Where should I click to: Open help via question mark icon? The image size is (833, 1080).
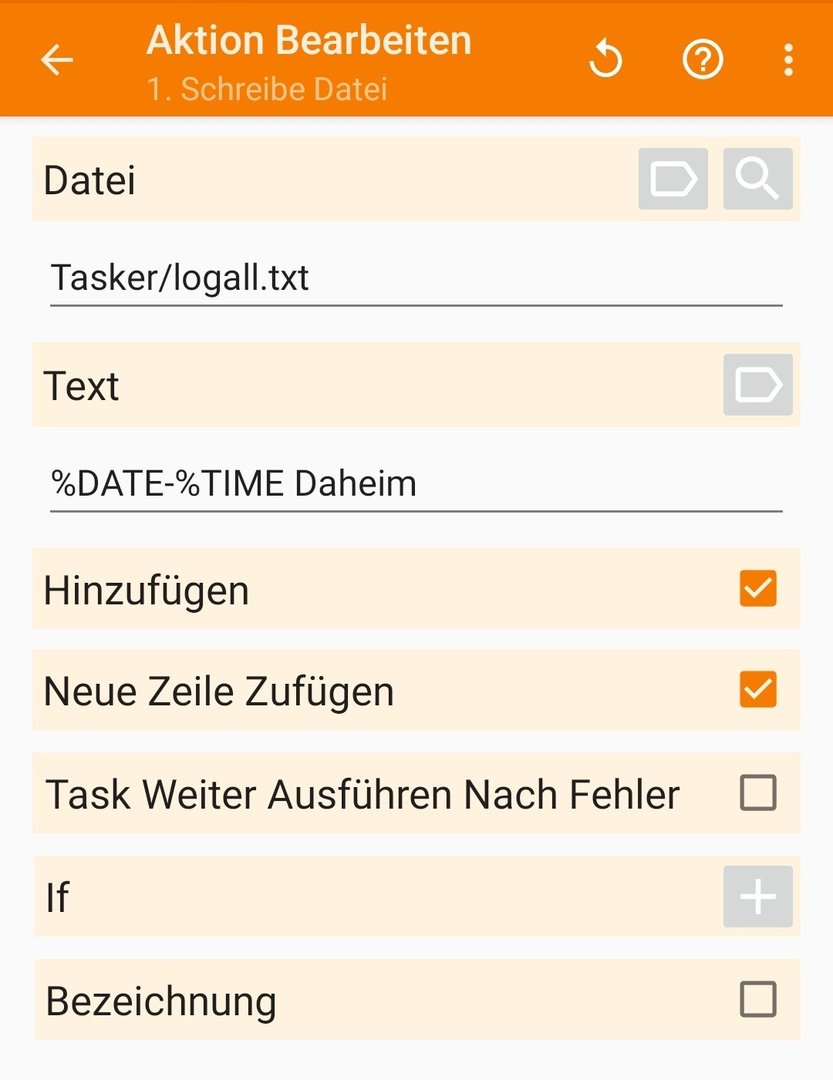point(702,60)
